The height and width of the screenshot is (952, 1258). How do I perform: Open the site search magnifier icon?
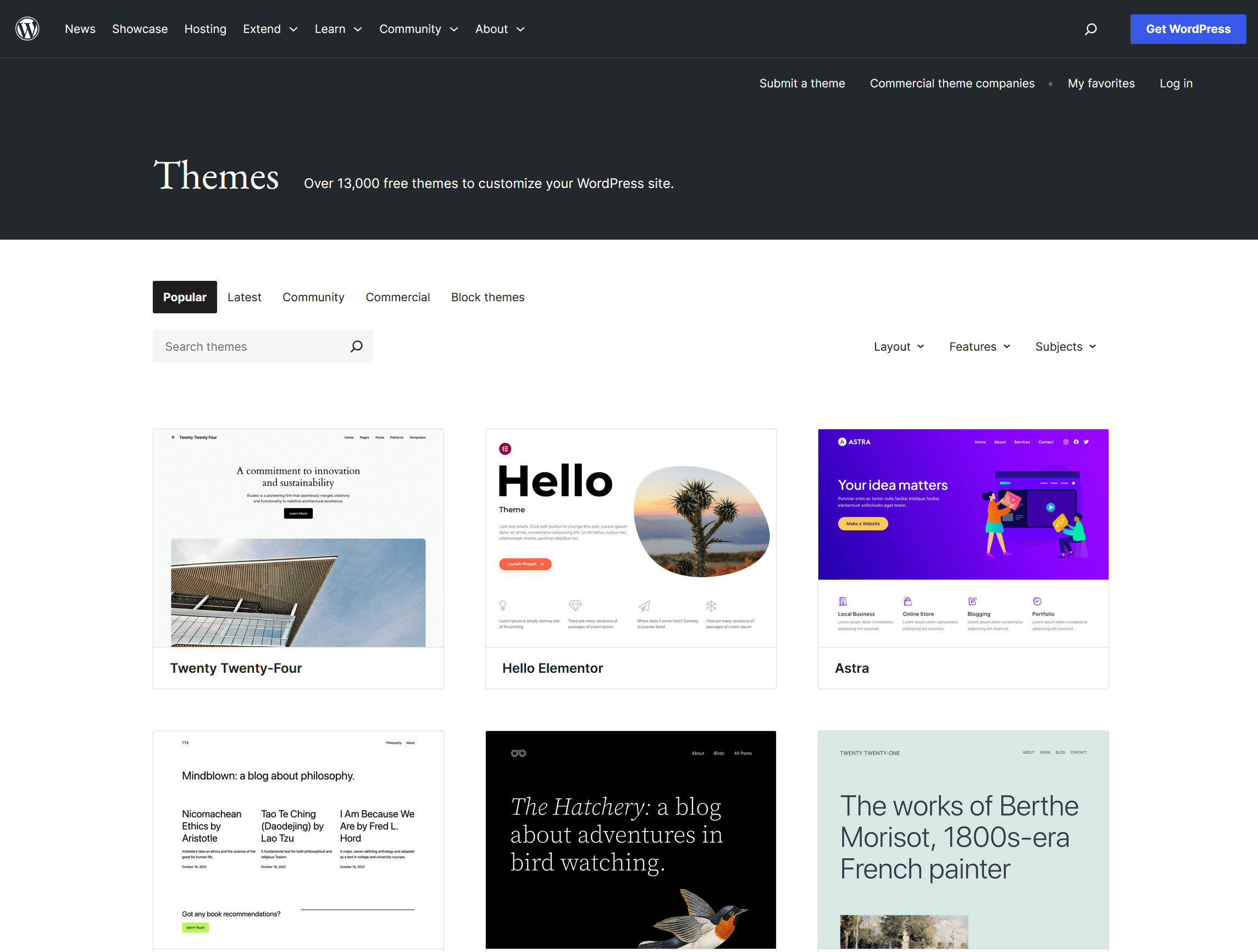(x=1090, y=29)
